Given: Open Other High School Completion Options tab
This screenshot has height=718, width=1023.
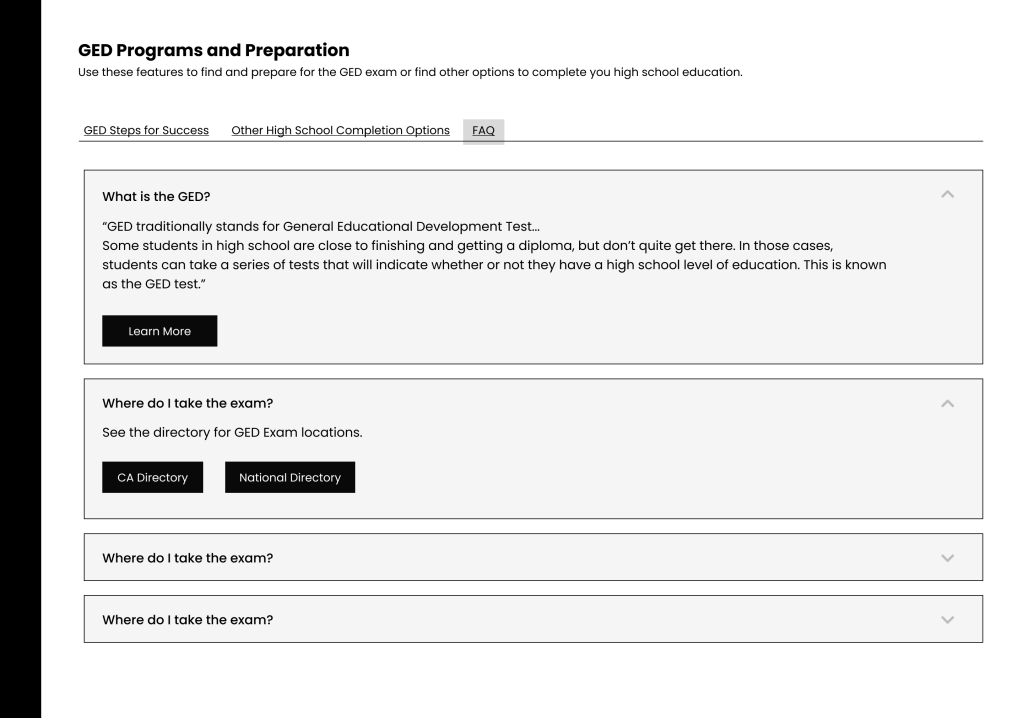Looking at the screenshot, I should tap(340, 130).
